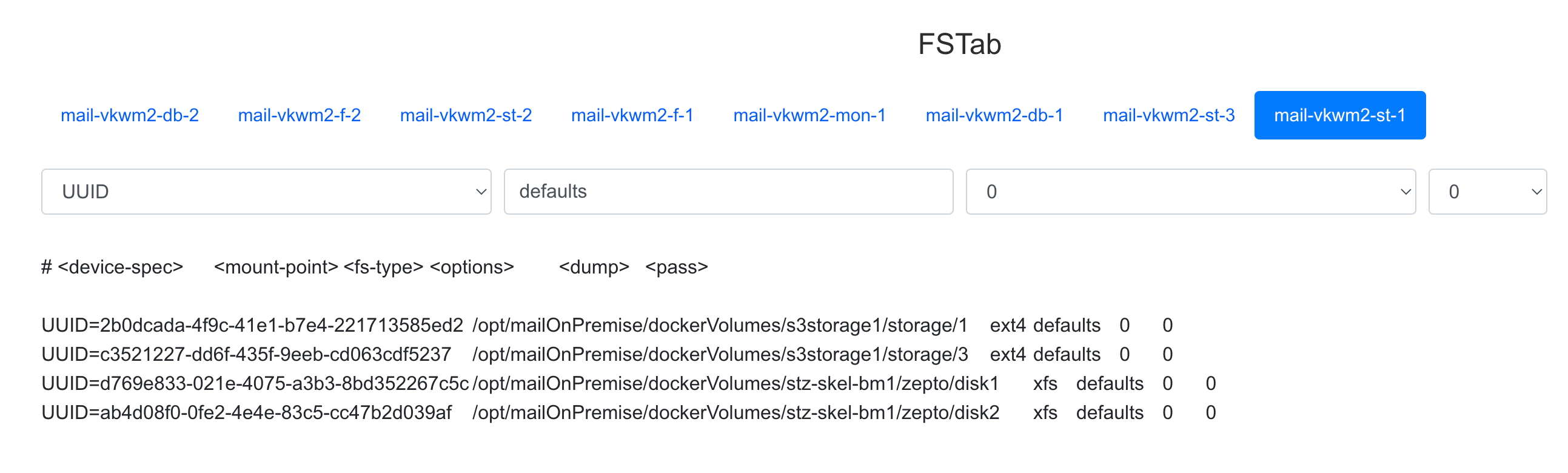
Task: Go to the mail-vkwm2-f-1 tab
Action: 632,115
